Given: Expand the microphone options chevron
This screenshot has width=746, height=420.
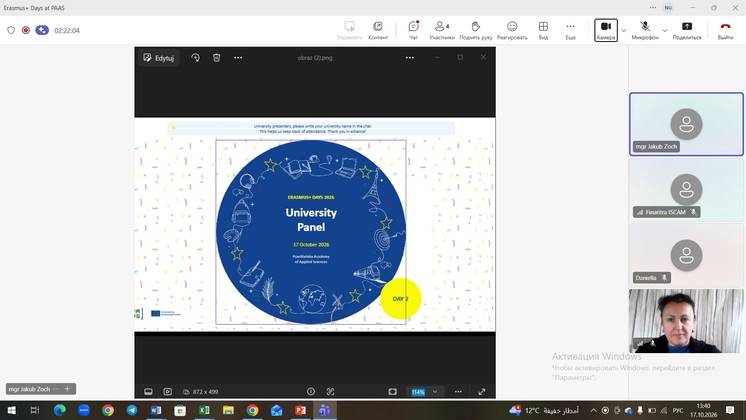Looking at the screenshot, I should 665,30.
